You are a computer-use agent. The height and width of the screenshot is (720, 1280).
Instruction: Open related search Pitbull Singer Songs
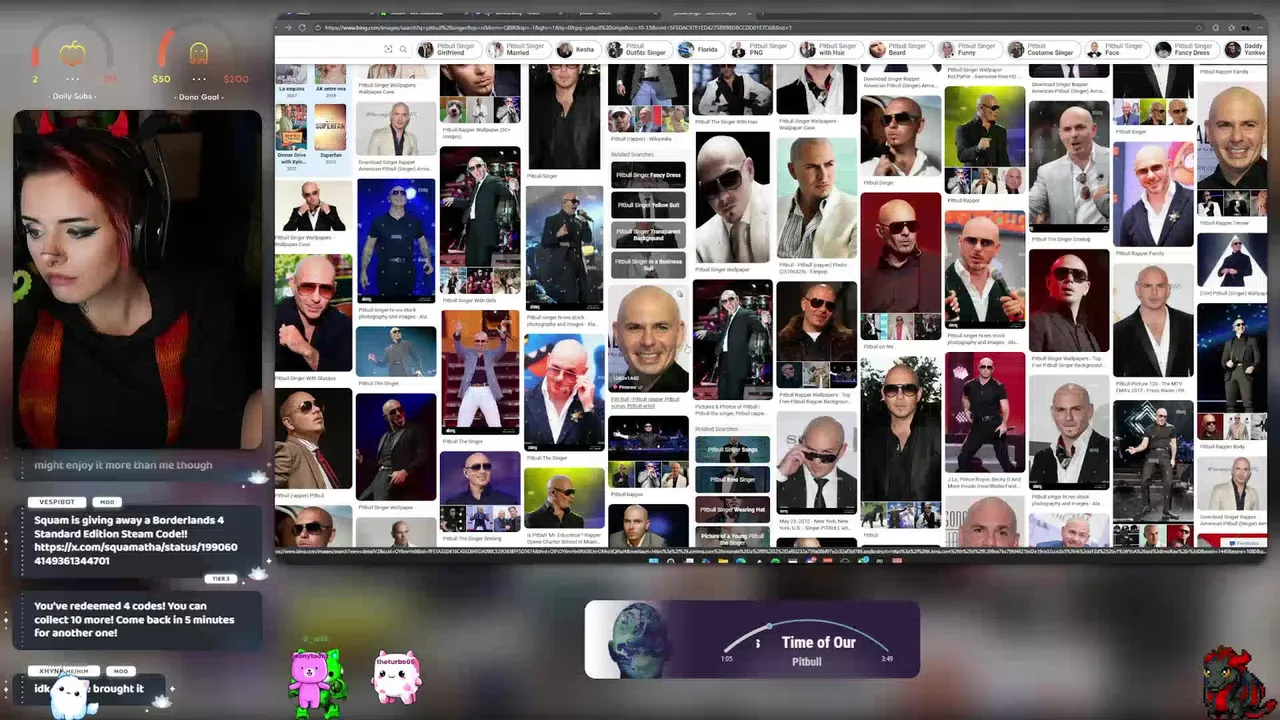733,450
